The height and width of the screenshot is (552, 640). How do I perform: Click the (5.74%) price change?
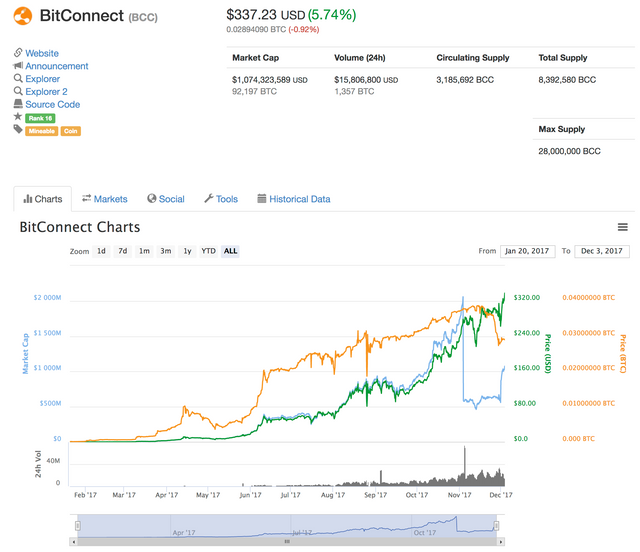pyautogui.click(x=332, y=15)
